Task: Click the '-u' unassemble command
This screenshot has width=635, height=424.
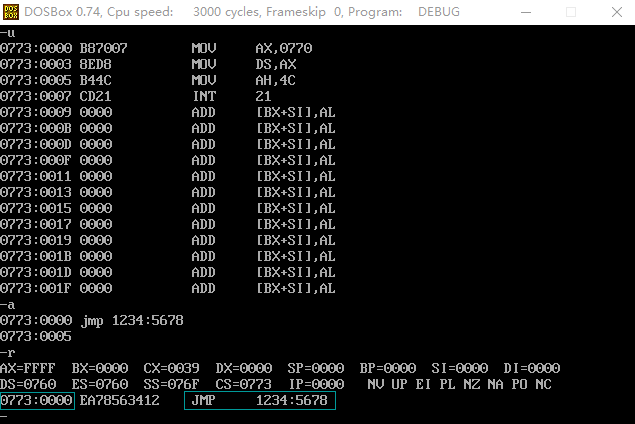Action: pyautogui.click(x=8, y=32)
